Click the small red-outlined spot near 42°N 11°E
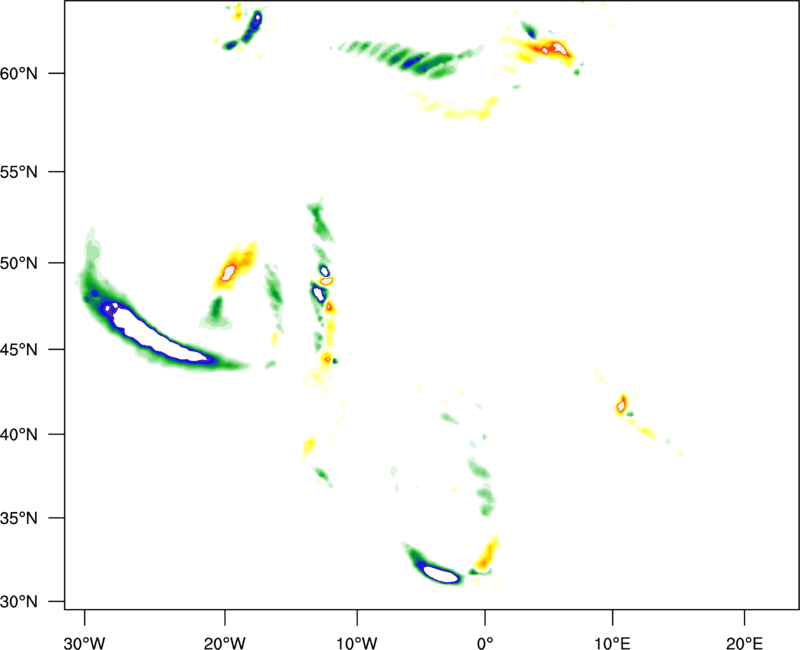Image resolution: width=800 pixels, height=650 pixels. point(621,405)
